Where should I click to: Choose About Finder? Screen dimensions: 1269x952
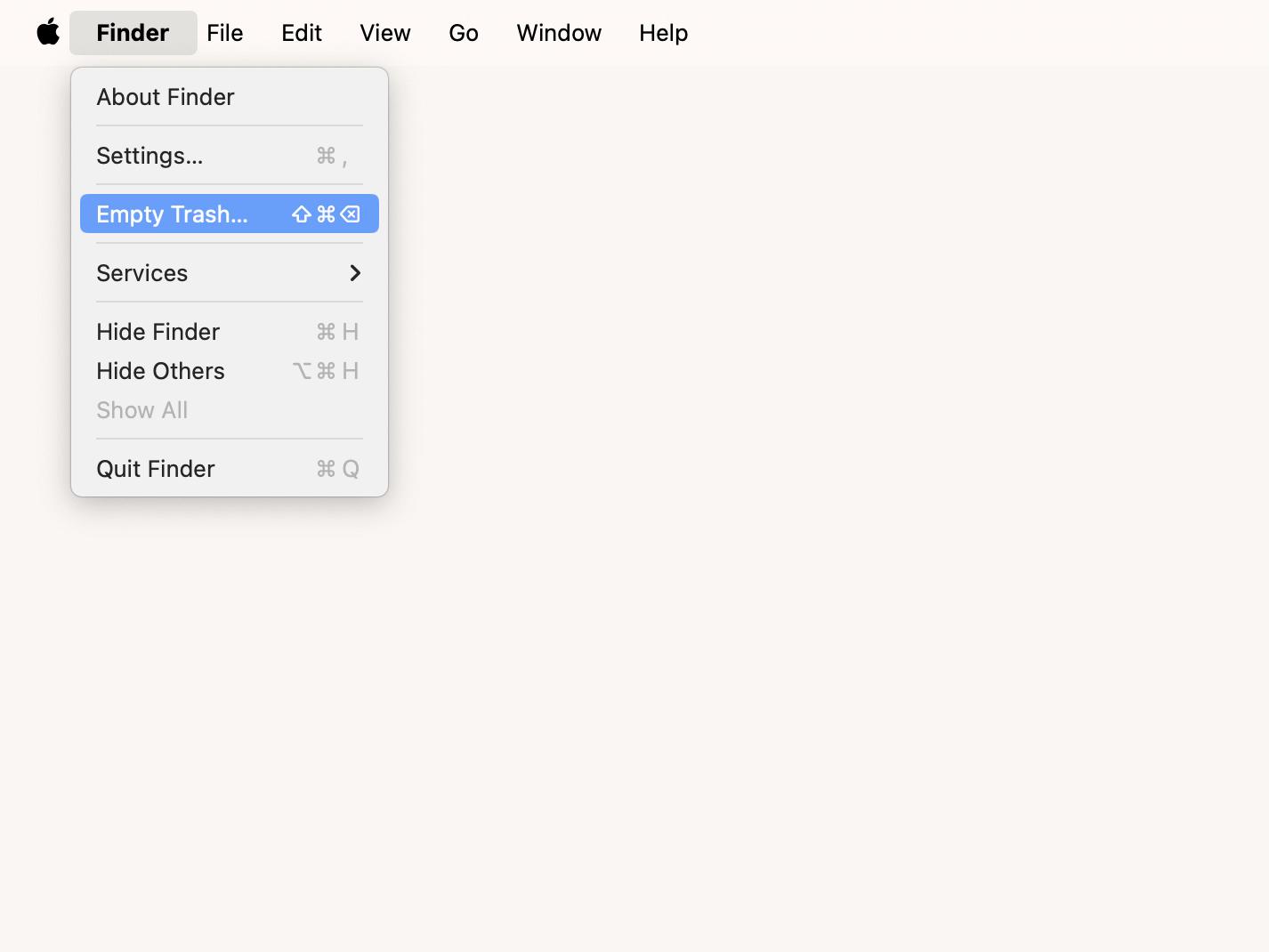(x=230, y=97)
